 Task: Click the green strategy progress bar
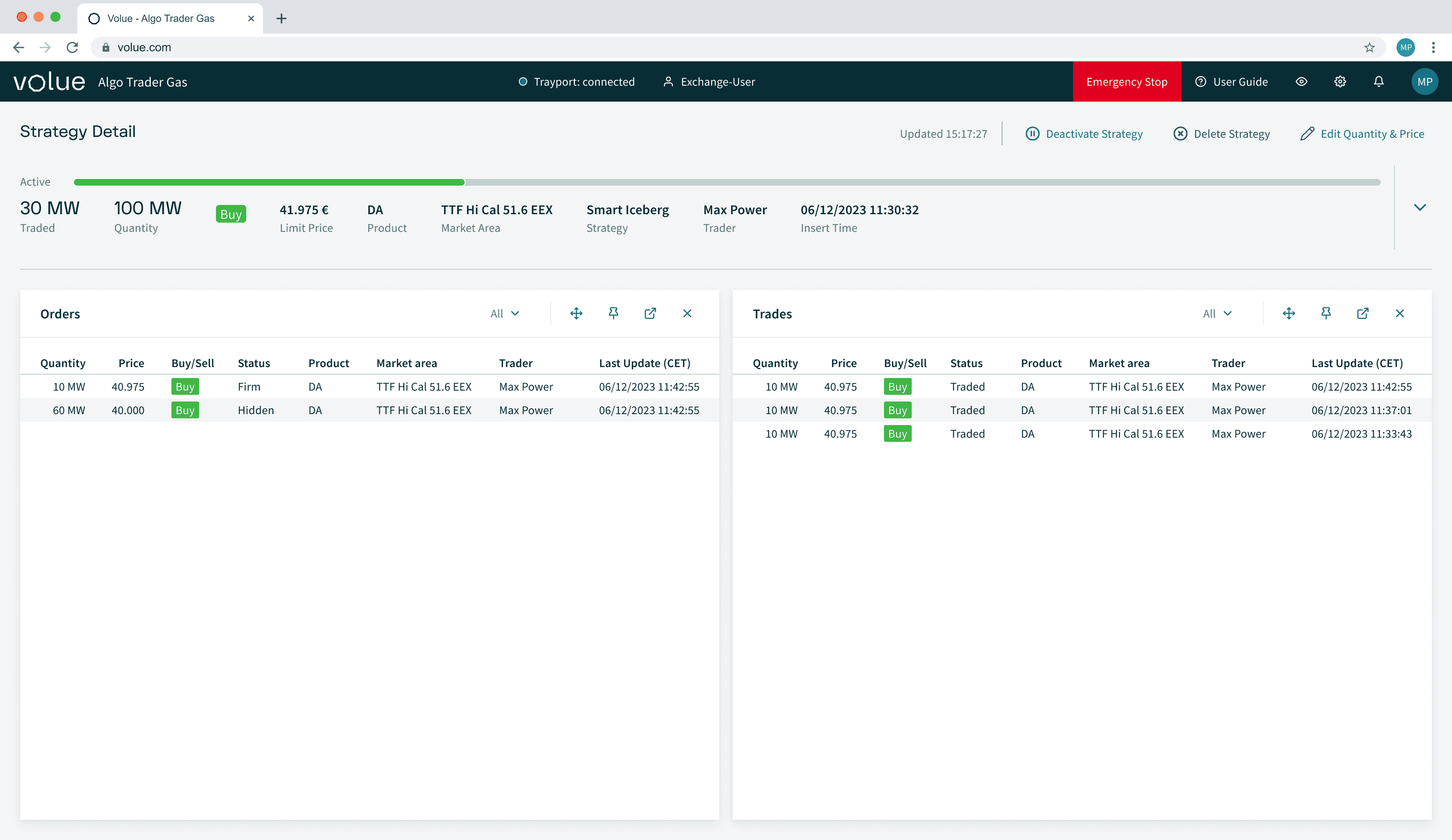(269, 182)
